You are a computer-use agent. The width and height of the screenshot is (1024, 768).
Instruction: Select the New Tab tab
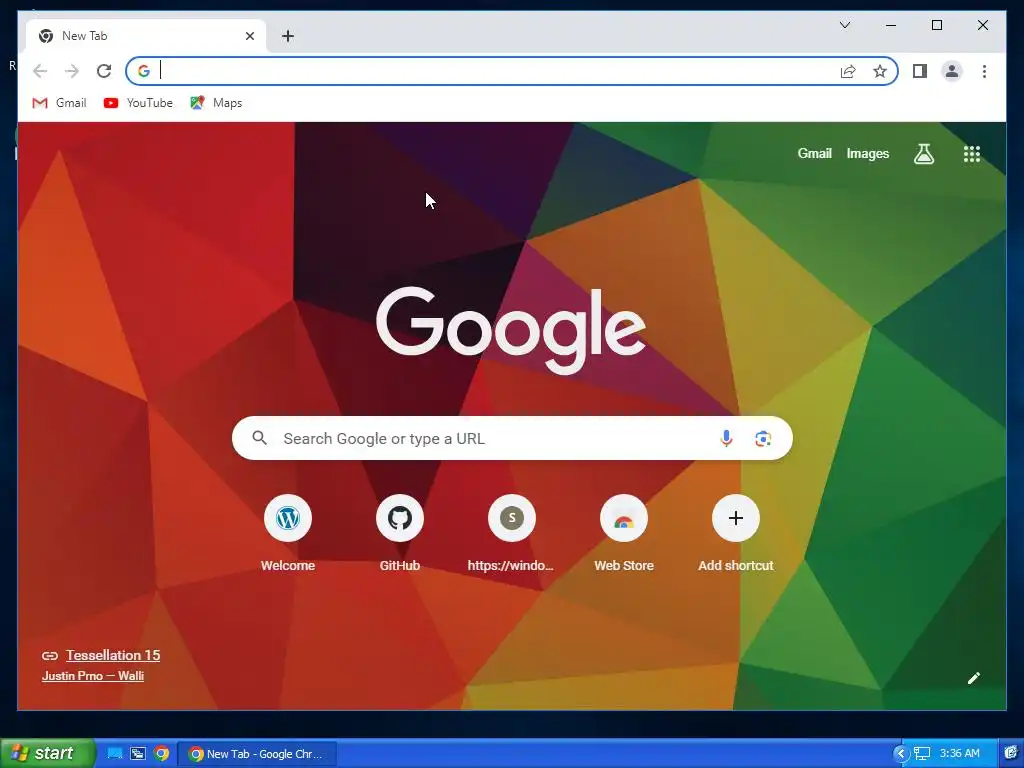click(x=146, y=36)
